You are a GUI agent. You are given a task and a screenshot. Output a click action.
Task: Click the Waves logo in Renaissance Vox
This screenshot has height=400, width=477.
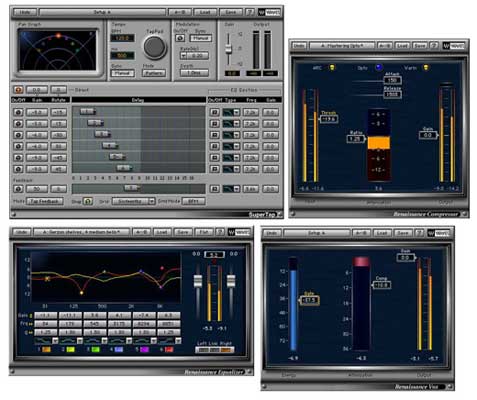[x=439, y=233]
